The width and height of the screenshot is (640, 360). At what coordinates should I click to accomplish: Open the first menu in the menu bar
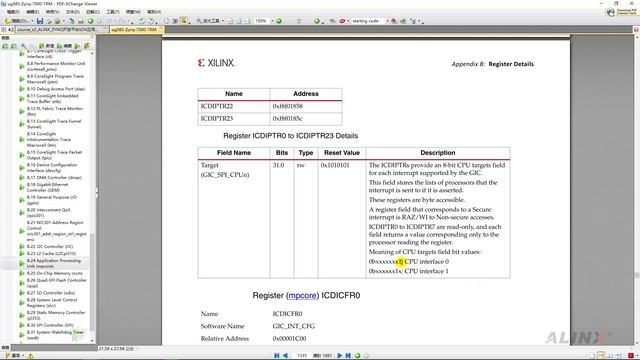(x=13, y=12)
